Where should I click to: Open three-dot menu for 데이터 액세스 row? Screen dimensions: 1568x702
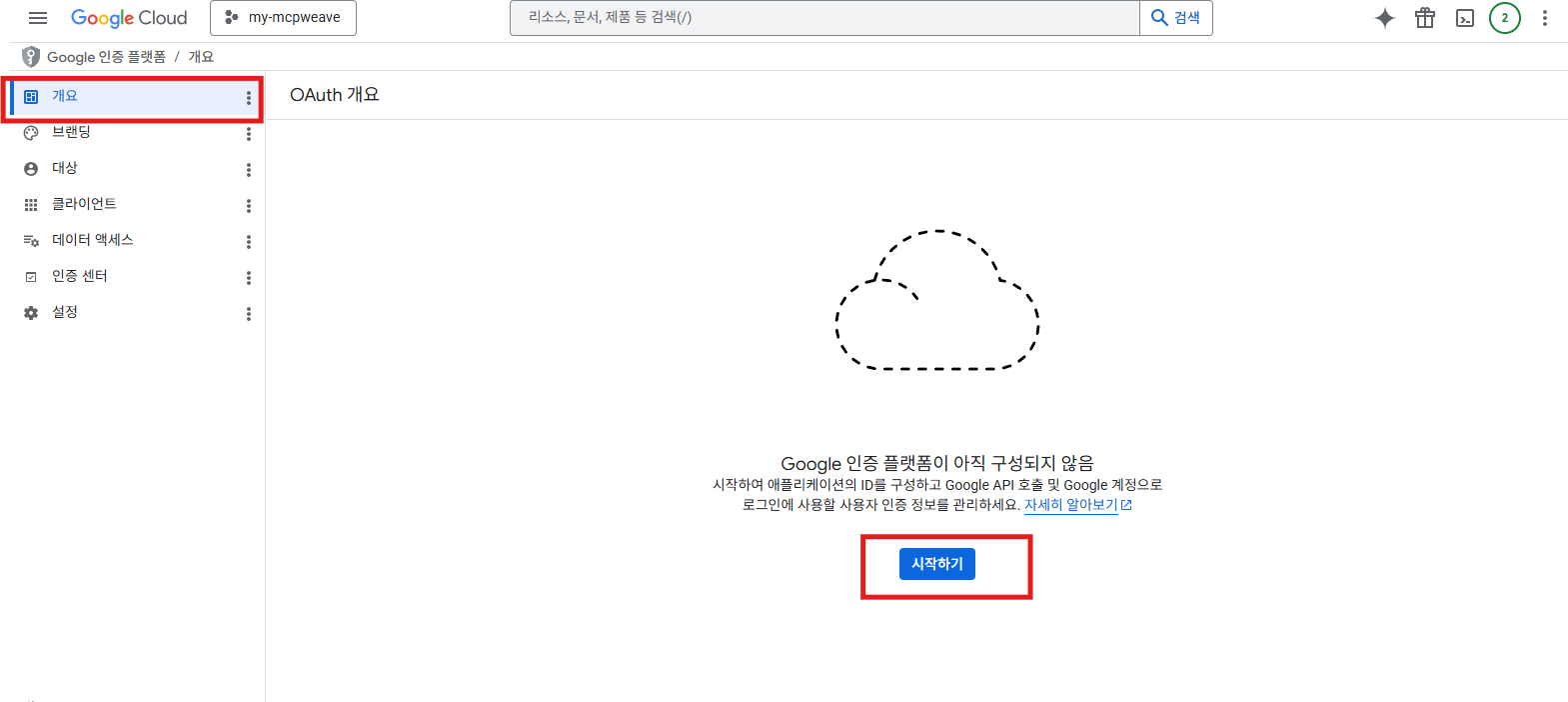(x=249, y=242)
